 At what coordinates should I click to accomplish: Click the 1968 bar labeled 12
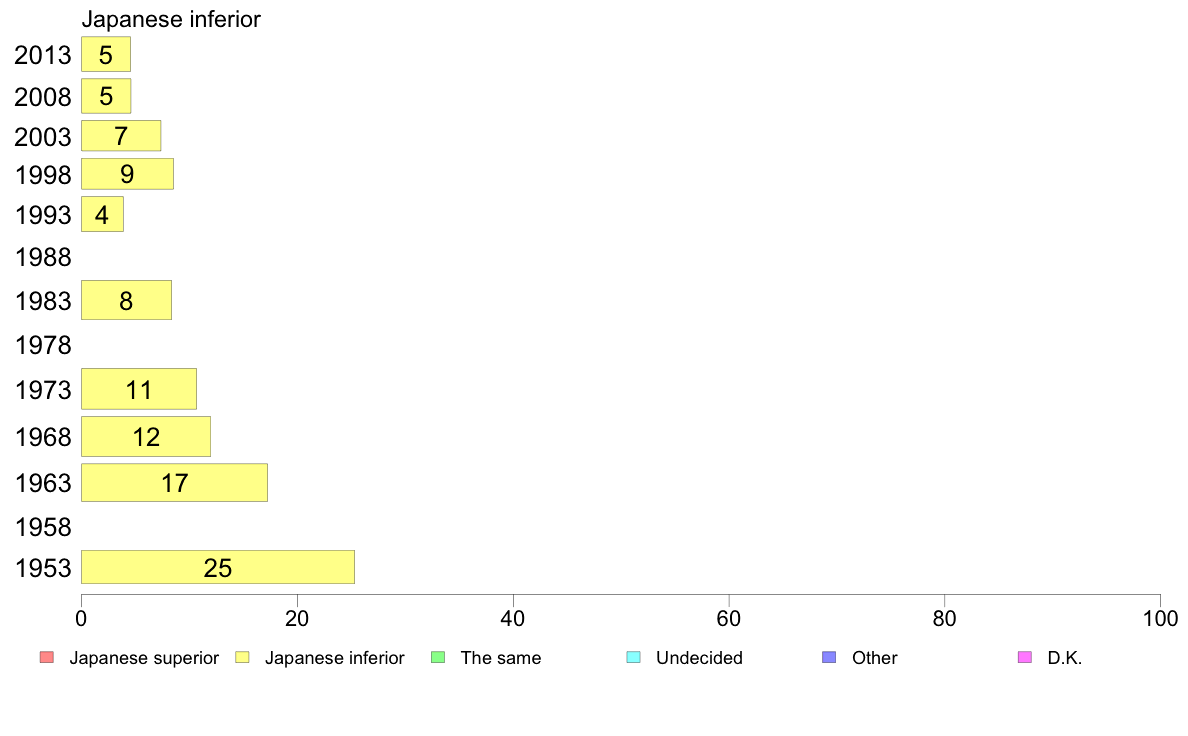(145, 436)
